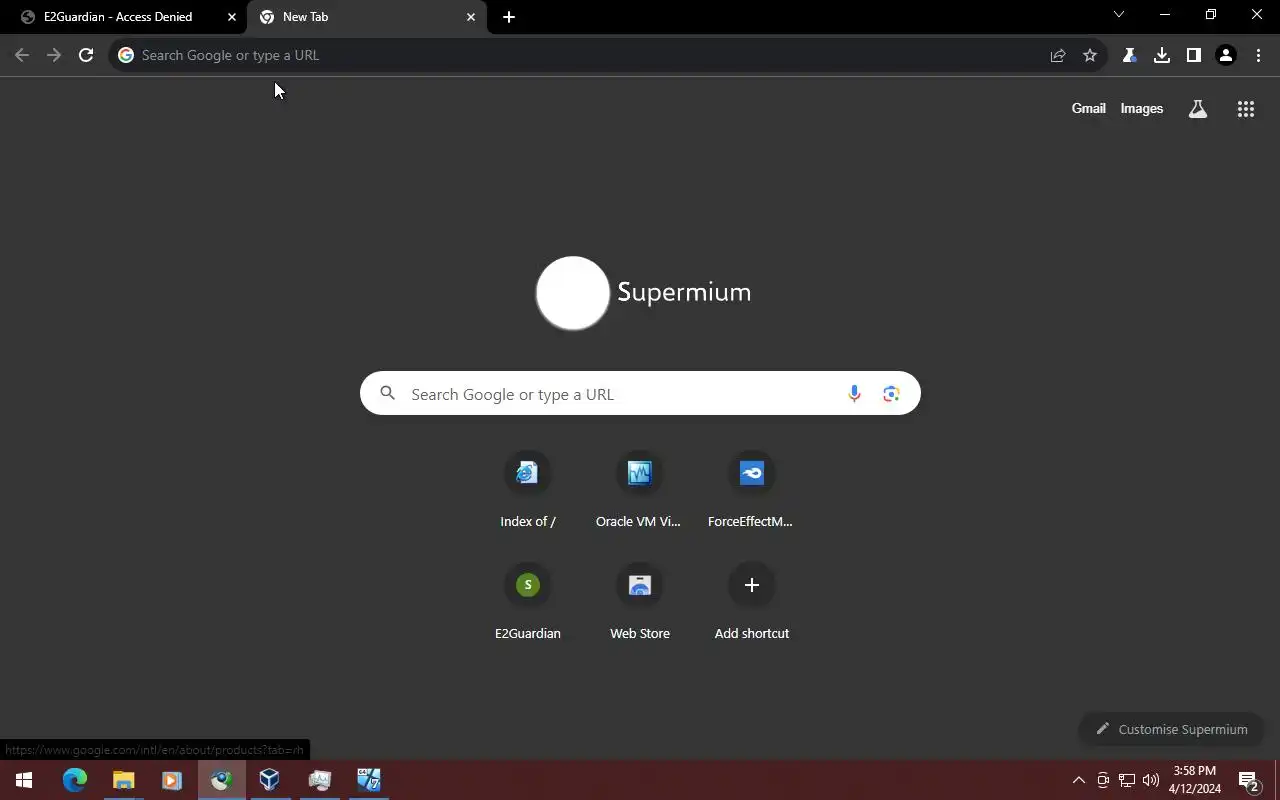Viewport: 1280px width, 800px height.
Task: Open the notification center icon
Action: coord(1248,780)
